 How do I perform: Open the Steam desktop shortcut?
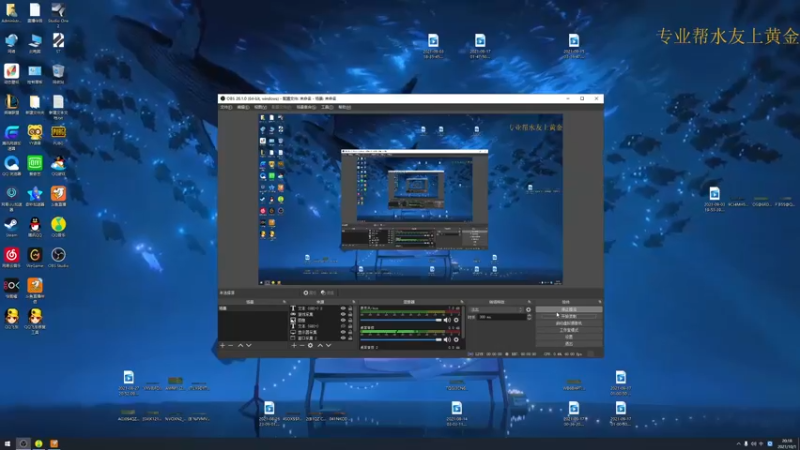11,225
